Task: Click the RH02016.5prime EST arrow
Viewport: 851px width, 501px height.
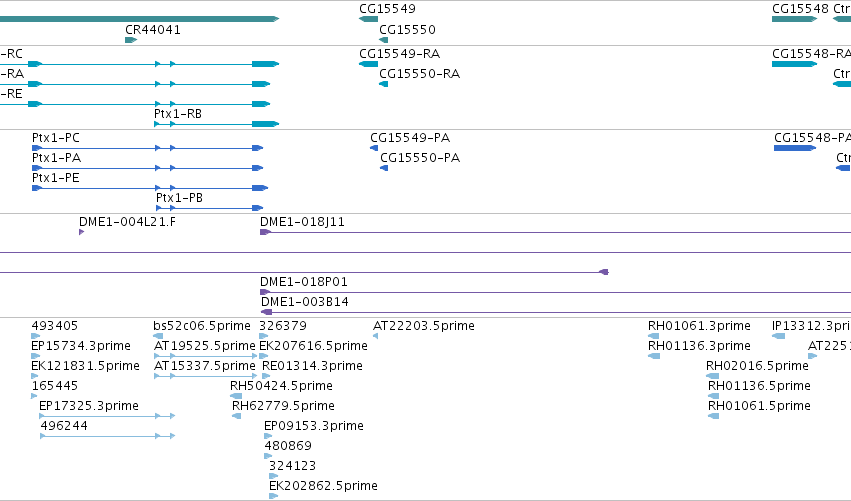Action: coord(712,376)
